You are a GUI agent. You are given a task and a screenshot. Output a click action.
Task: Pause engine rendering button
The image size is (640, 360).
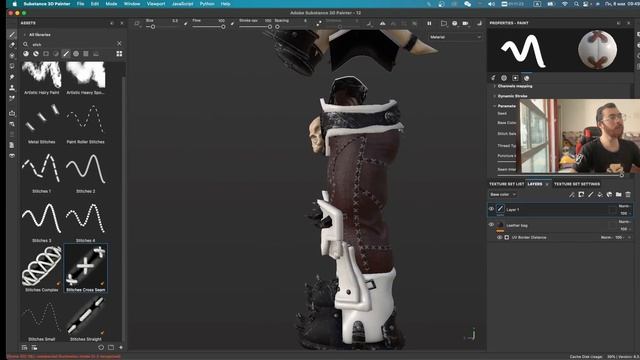click(x=429, y=24)
